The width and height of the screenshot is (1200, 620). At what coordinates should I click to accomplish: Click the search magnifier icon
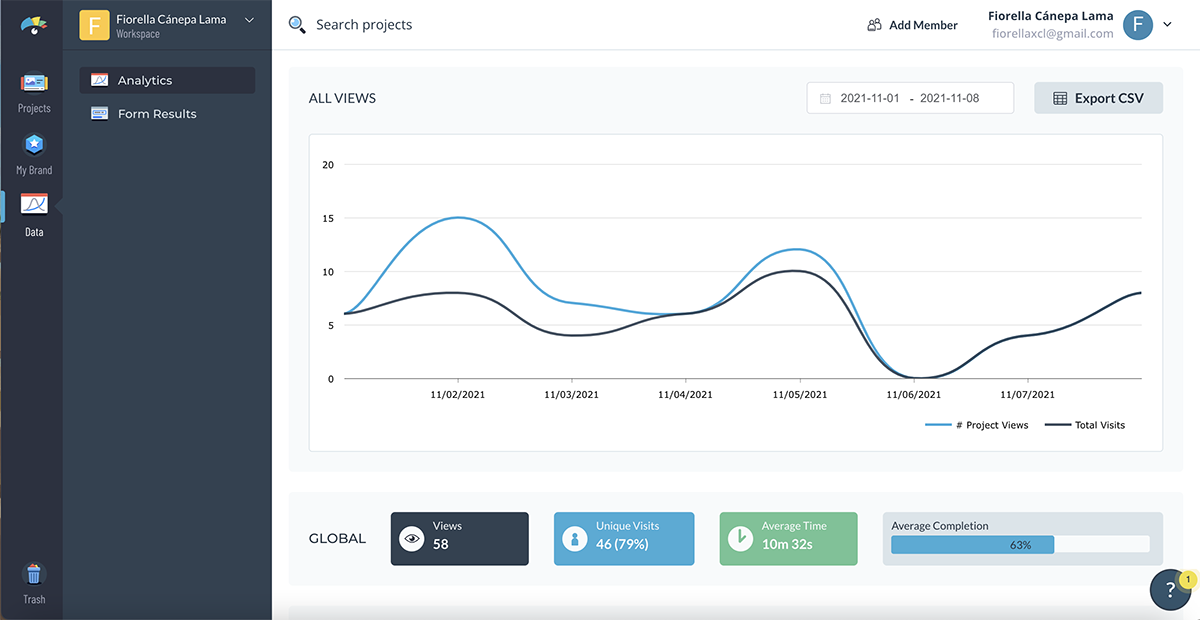[x=297, y=25]
